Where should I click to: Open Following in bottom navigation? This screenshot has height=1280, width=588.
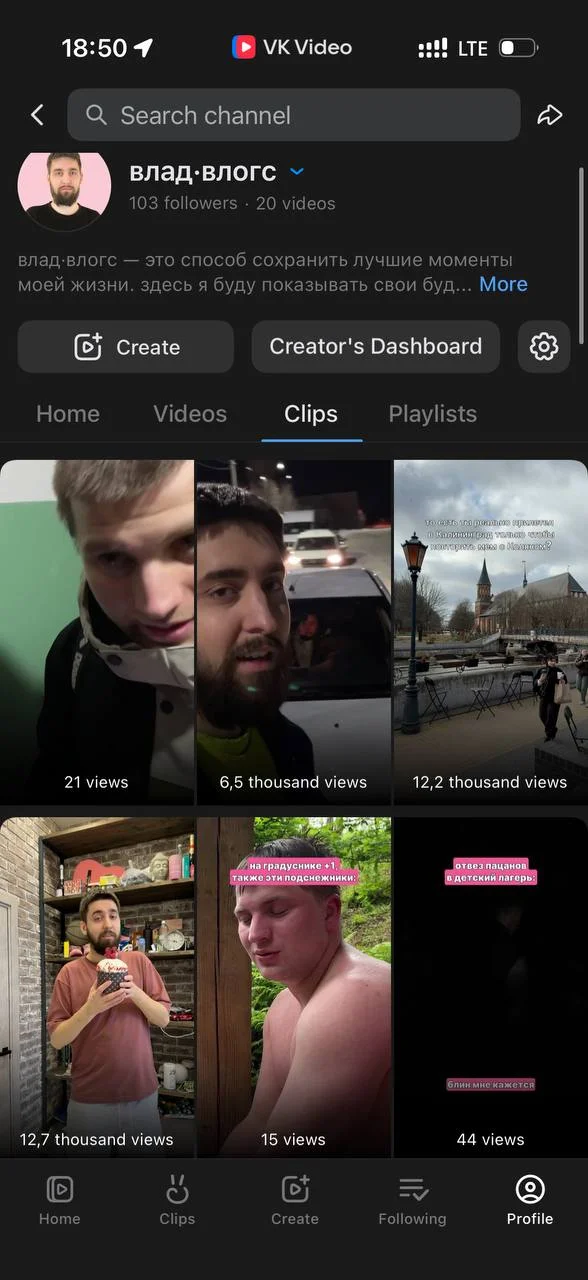[x=412, y=1200]
